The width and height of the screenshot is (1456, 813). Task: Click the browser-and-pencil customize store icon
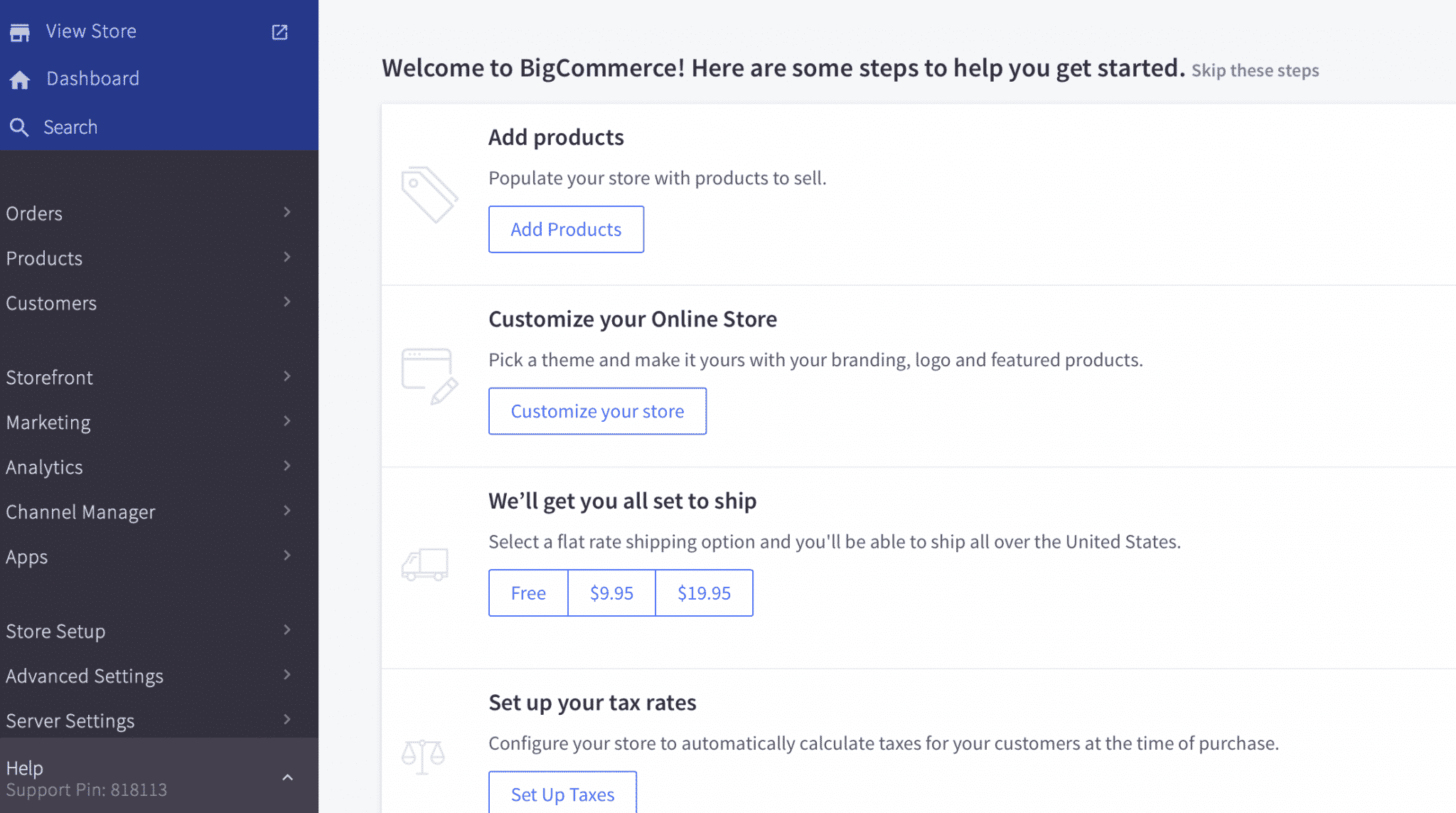click(x=429, y=376)
